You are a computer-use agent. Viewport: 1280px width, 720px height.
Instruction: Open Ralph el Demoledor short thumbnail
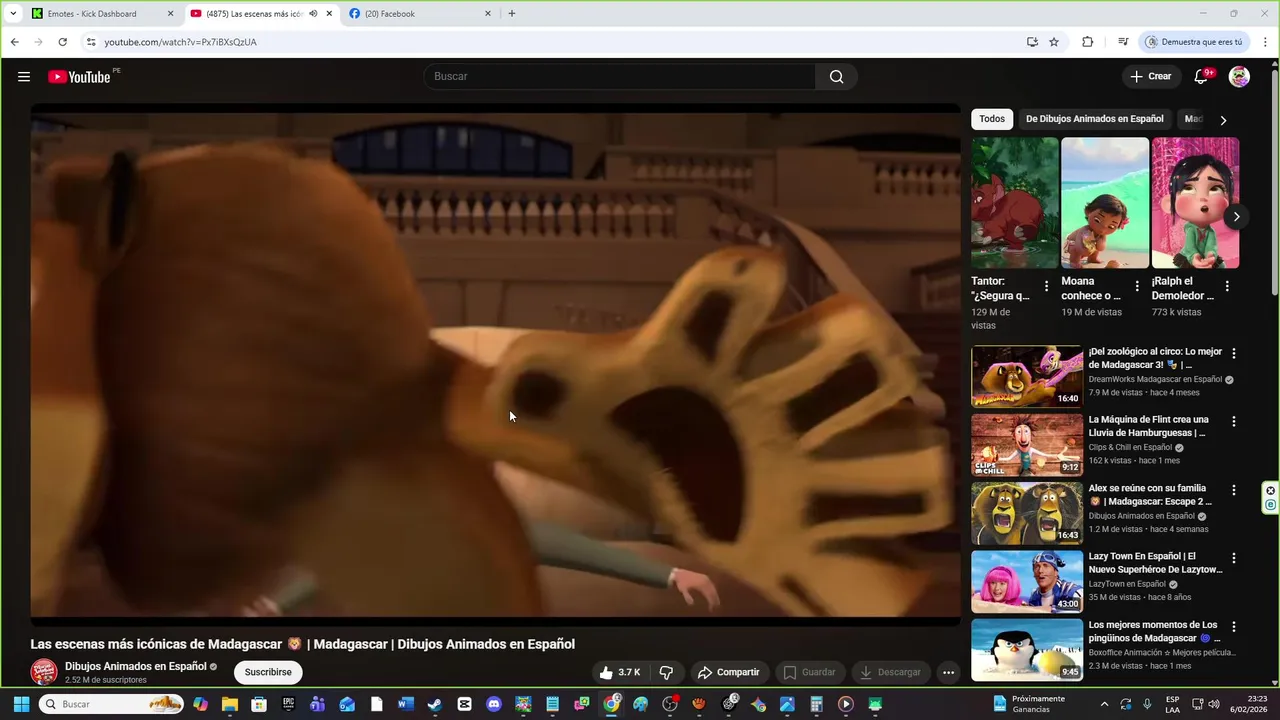point(1195,203)
